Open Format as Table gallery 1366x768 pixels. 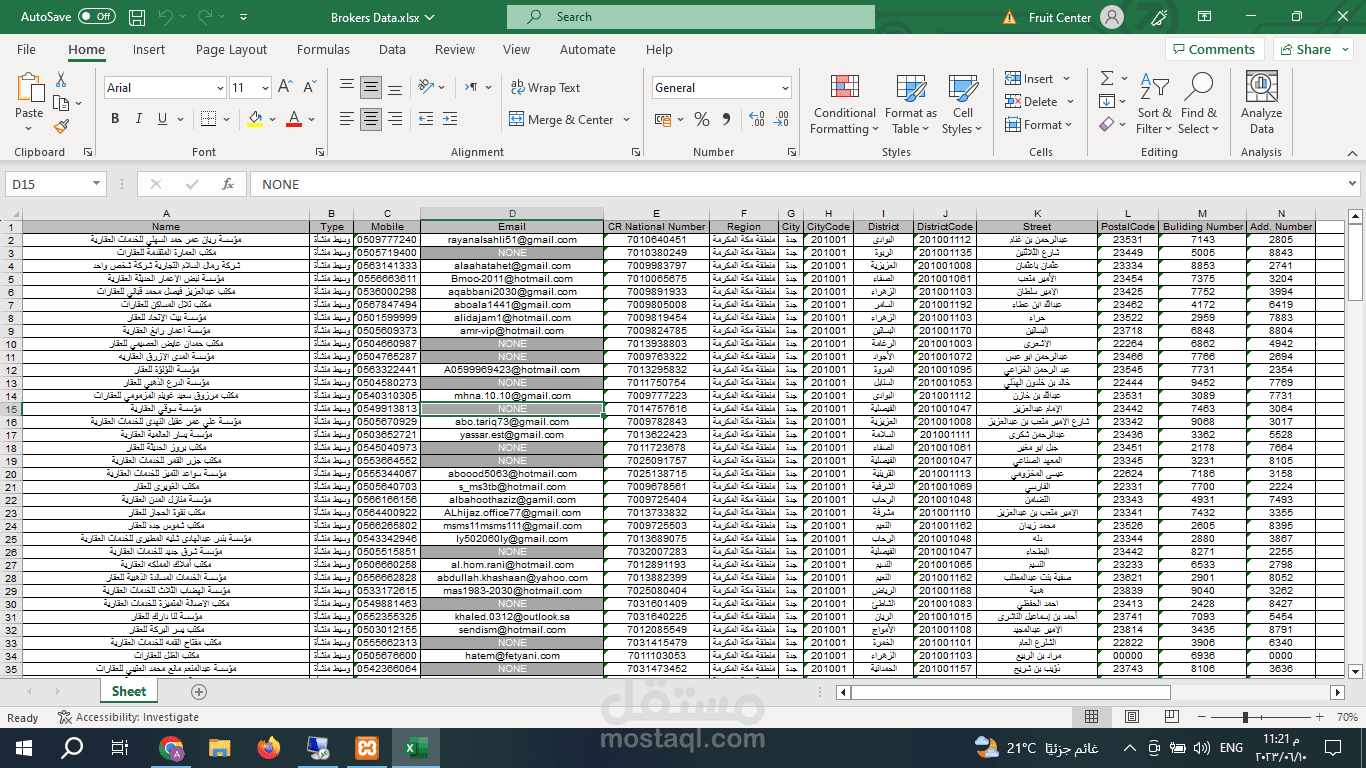(910, 104)
